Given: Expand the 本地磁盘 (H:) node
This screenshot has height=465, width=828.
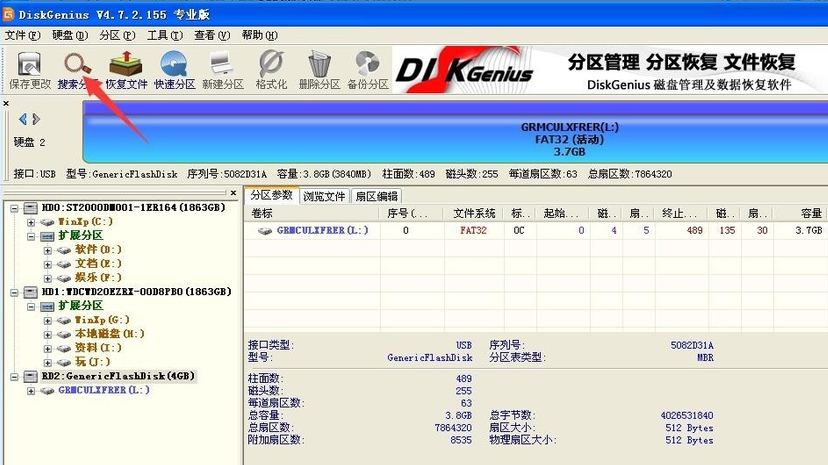Looking at the screenshot, I should pyautogui.click(x=48, y=334).
